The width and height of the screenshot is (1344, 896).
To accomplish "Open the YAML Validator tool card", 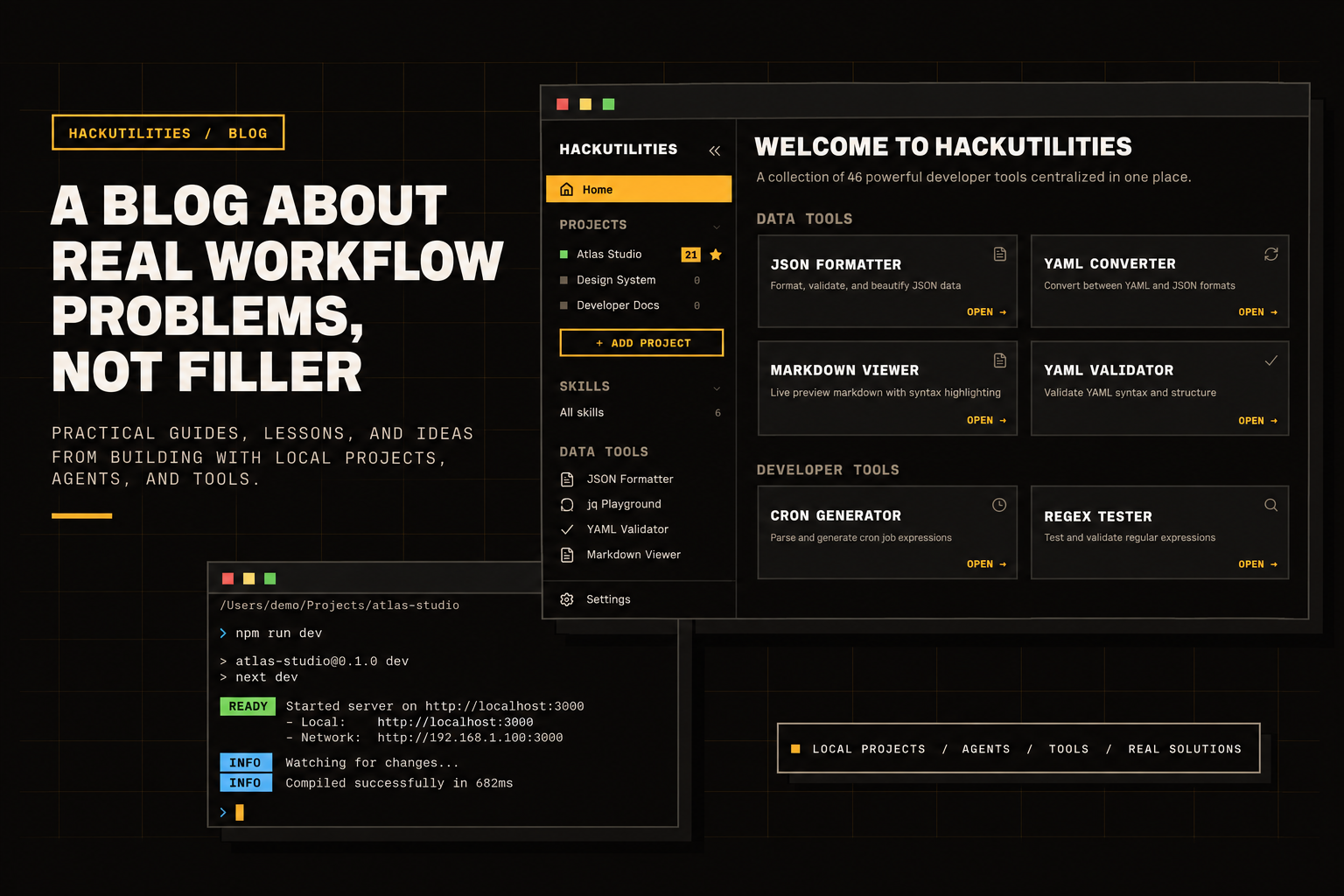I will (x=1160, y=388).
